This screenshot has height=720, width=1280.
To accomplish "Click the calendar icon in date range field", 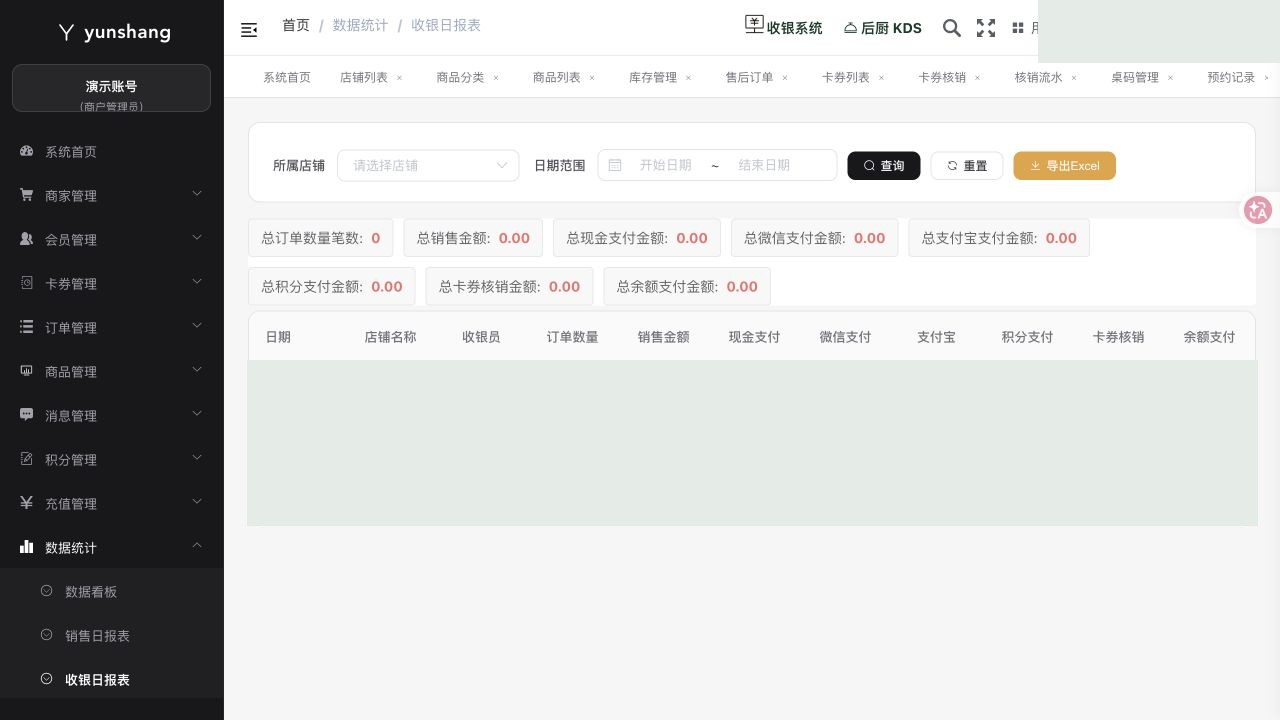I will 615,165.
